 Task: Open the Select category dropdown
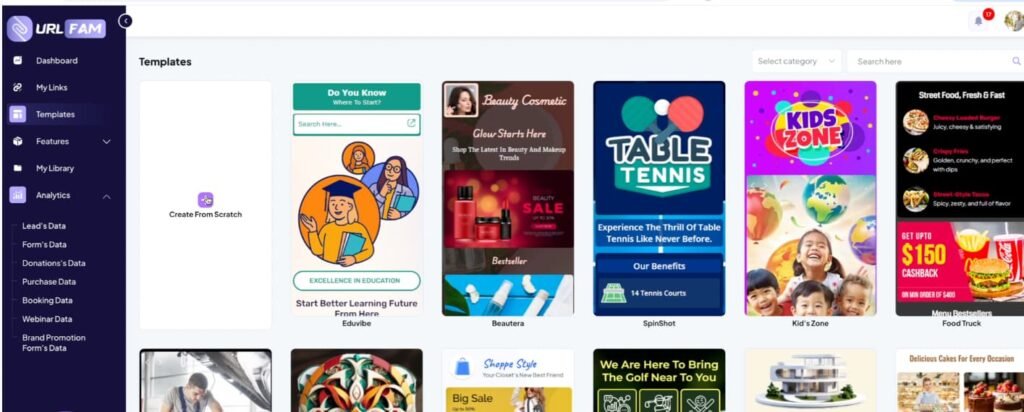point(796,61)
